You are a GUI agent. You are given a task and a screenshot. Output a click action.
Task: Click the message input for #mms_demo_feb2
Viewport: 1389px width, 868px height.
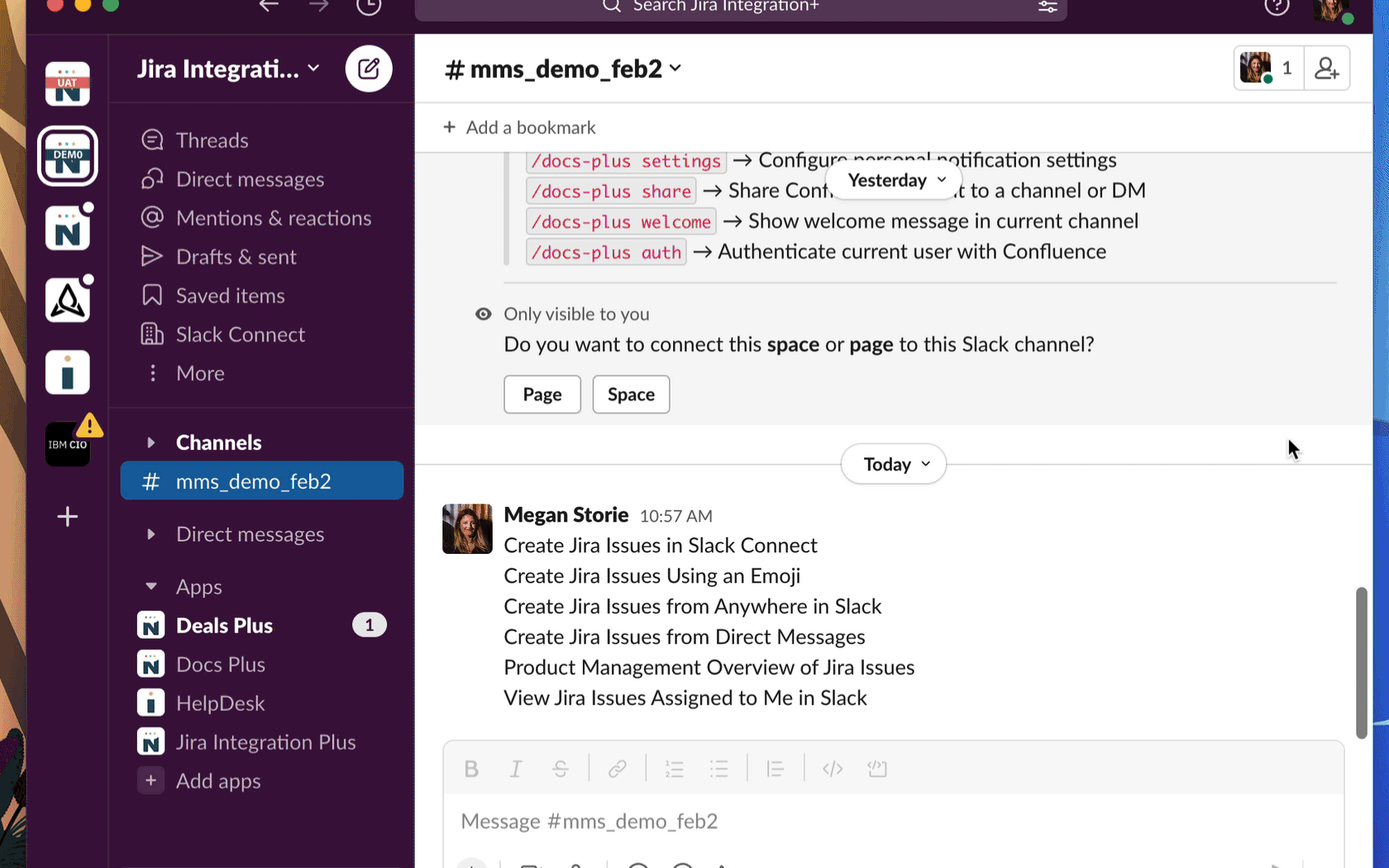click(893, 822)
